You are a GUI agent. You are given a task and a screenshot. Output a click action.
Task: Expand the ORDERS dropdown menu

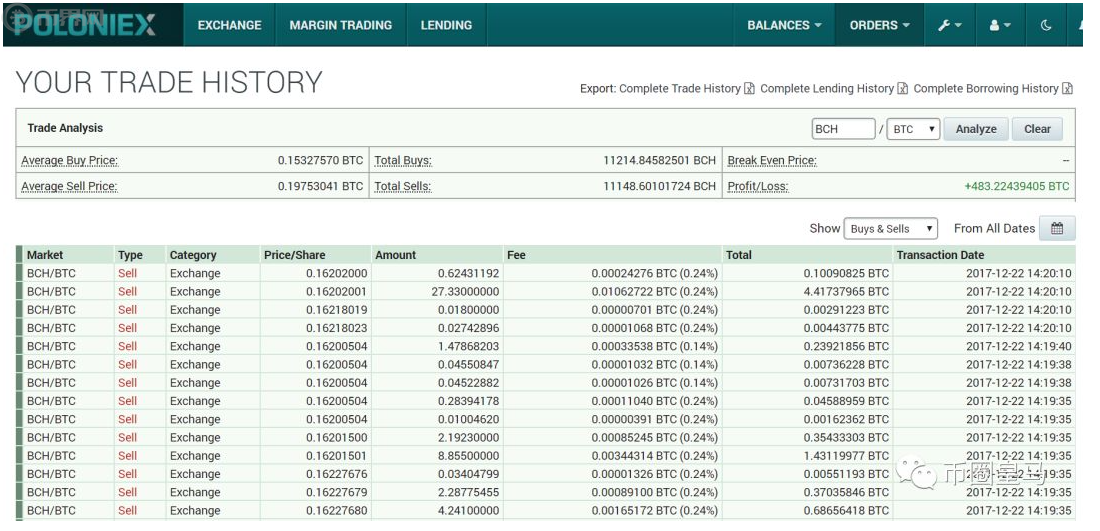point(879,25)
